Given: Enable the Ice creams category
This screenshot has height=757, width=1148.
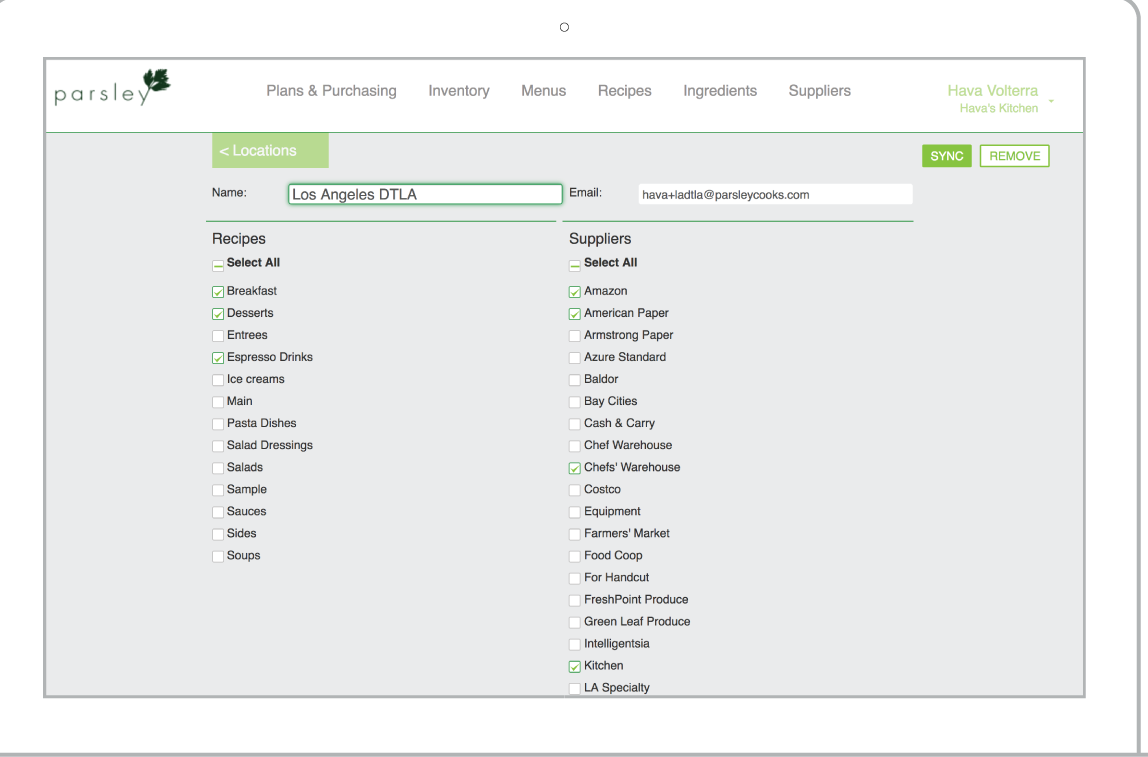Looking at the screenshot, I should [217, 380].
